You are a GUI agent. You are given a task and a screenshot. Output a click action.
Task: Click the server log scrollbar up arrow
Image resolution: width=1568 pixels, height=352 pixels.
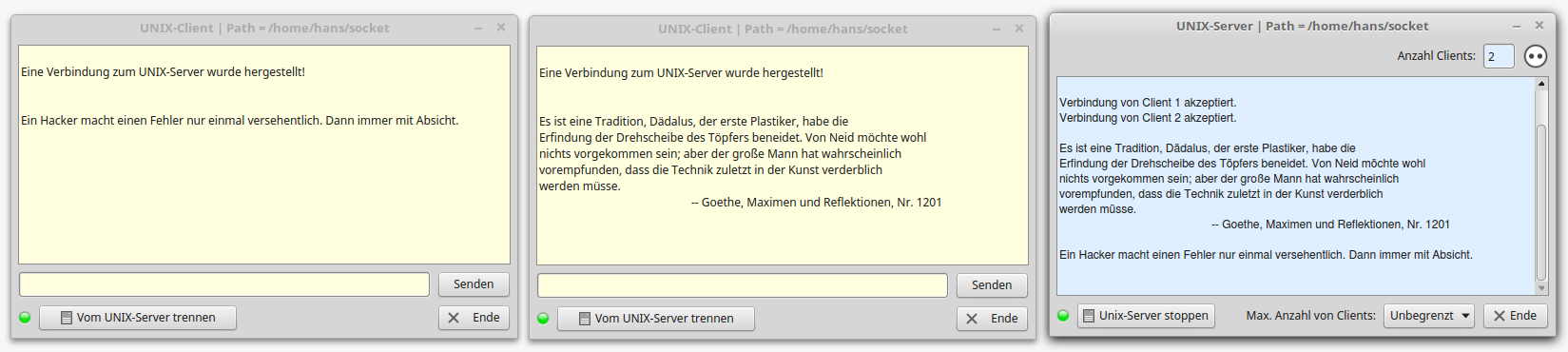1541,84
